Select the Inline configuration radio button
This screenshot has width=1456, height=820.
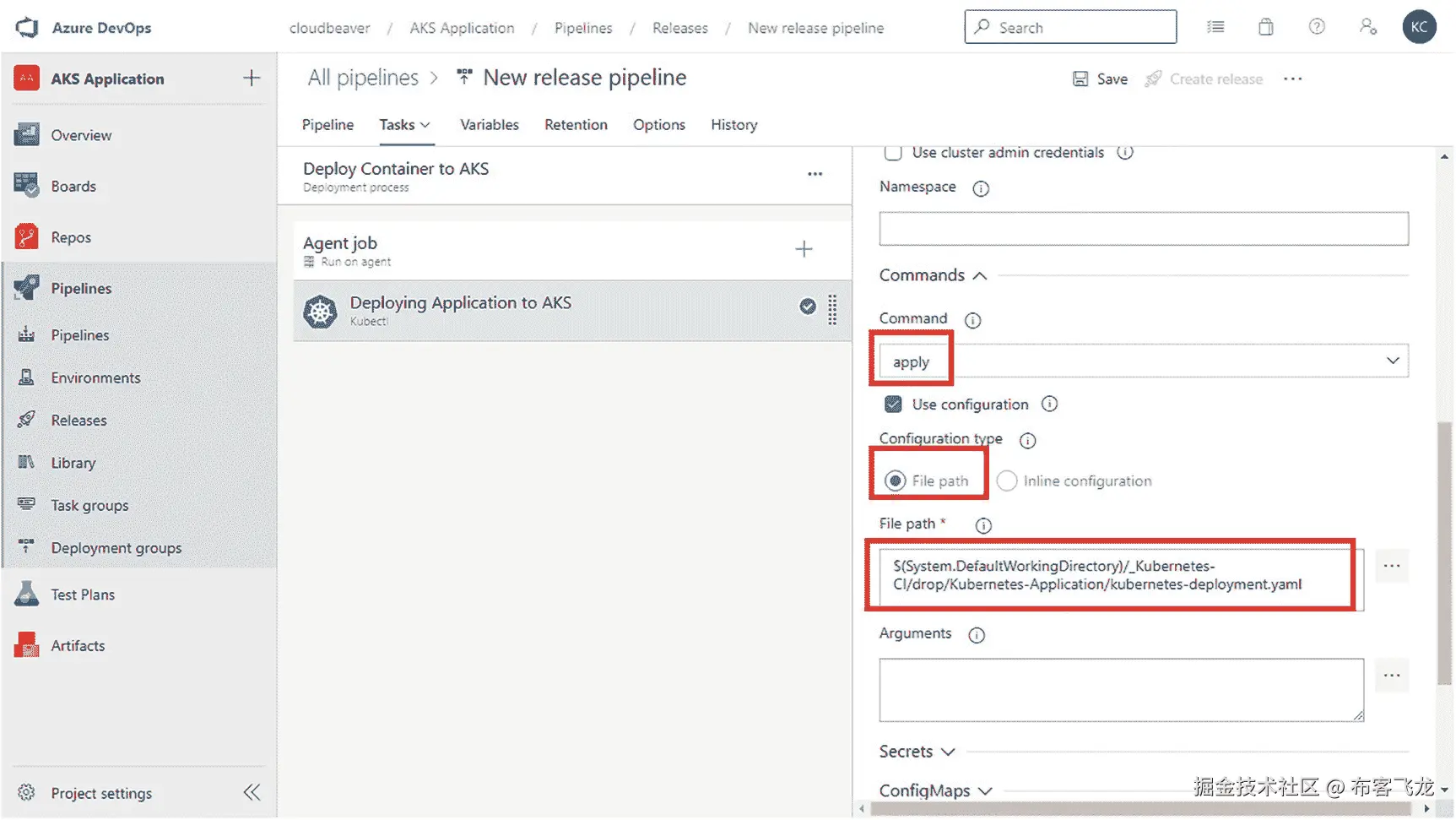pos(1006,481)
